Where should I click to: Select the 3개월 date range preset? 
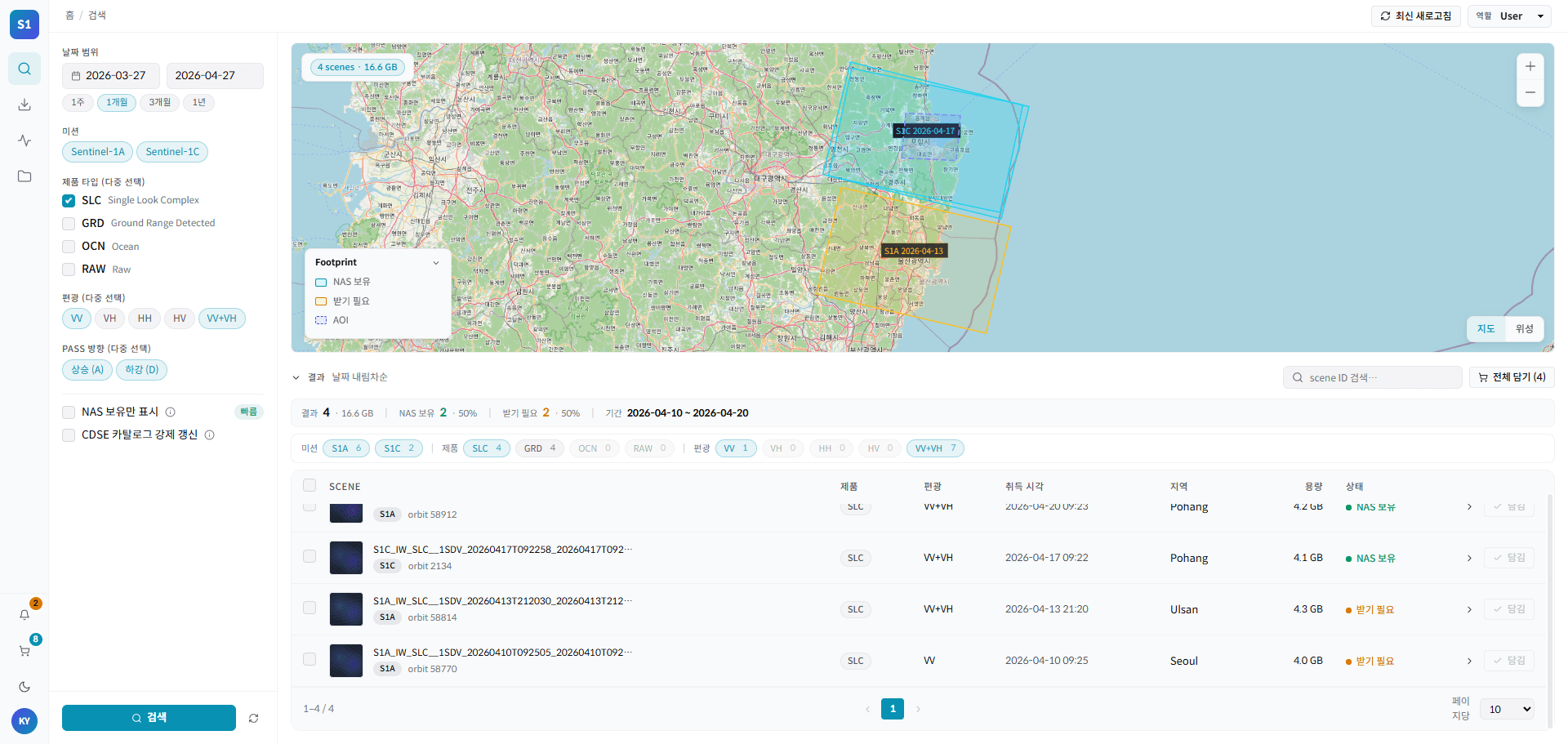tap(160, 103)
